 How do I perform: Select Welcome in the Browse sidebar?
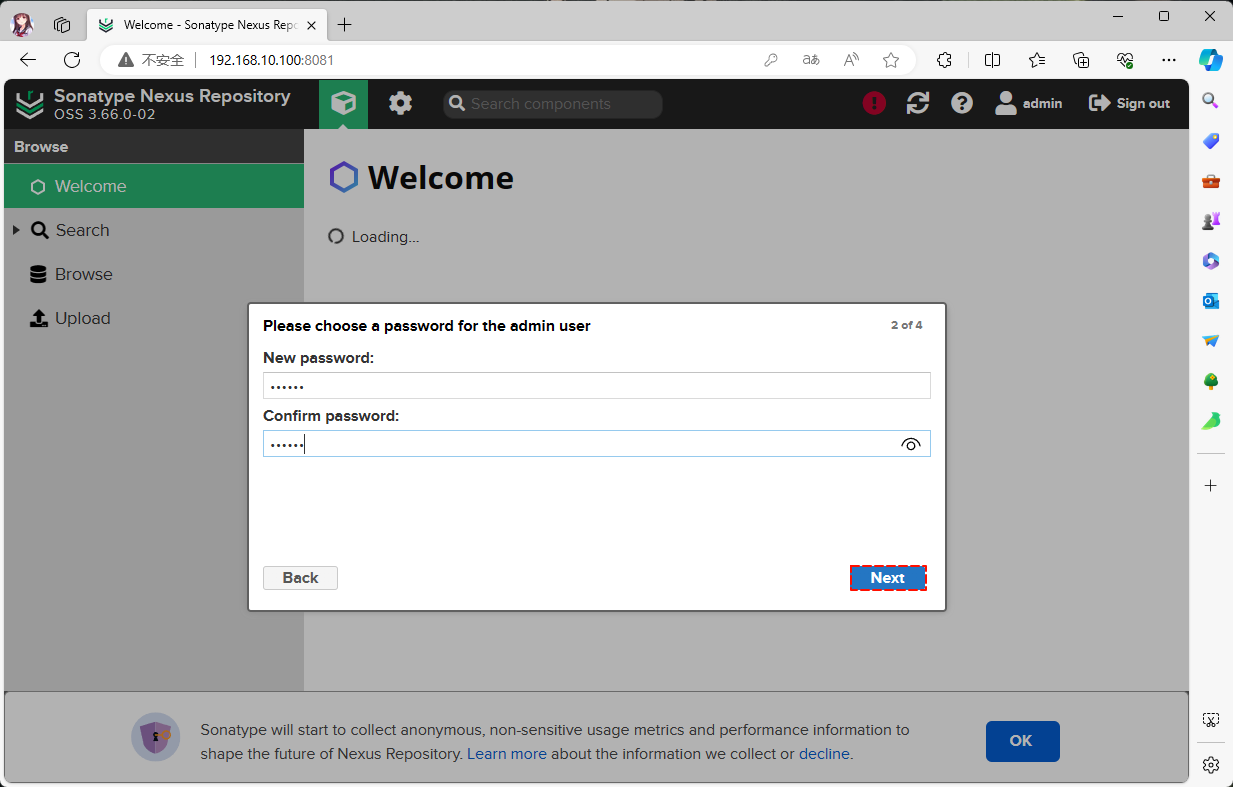90,187
